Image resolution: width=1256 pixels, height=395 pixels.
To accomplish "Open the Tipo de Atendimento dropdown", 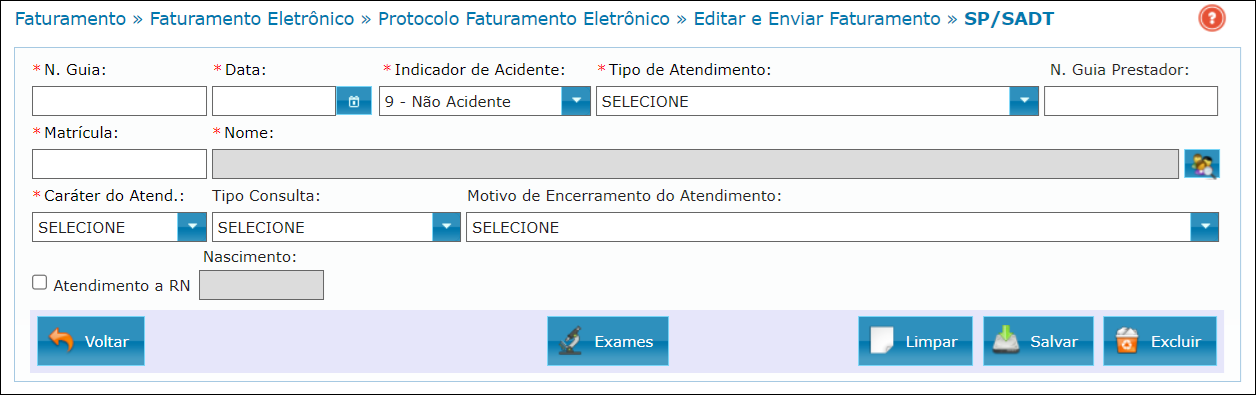I will tap(818, 101).
